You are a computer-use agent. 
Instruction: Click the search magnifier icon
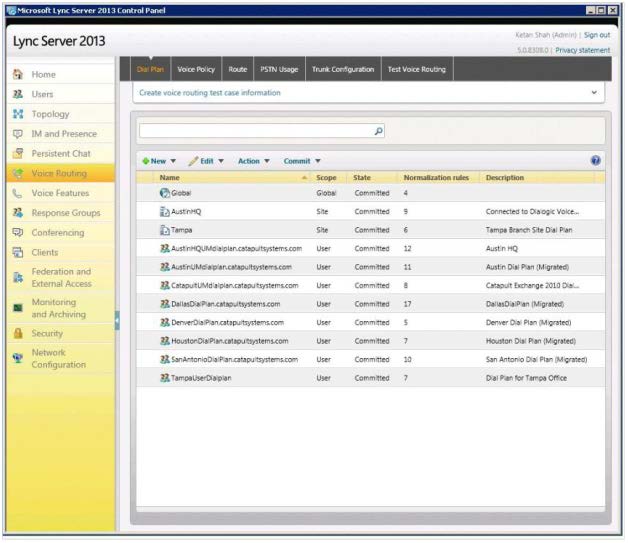click(x=378, y=131)
